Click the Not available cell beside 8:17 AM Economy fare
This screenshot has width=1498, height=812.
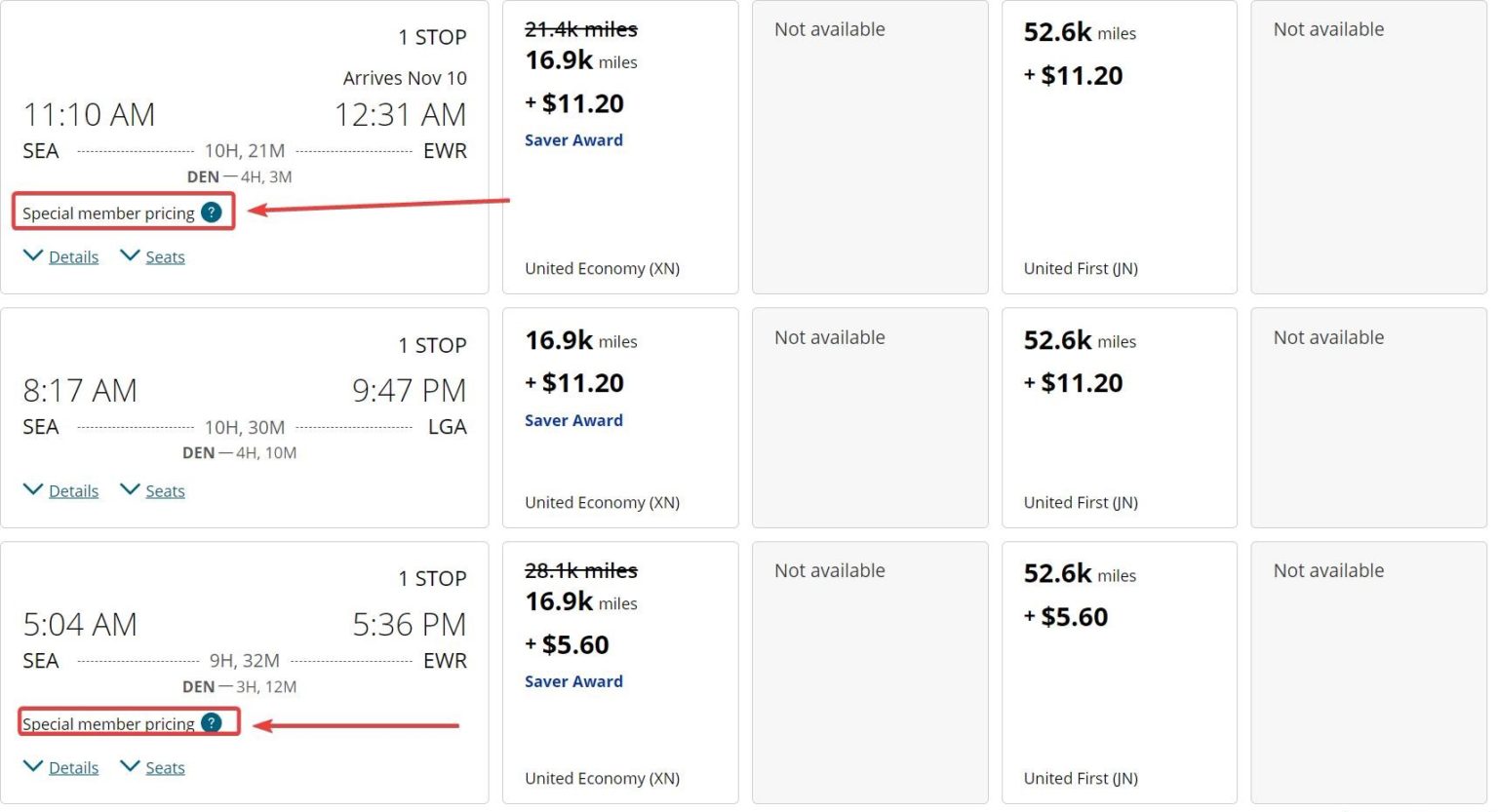click(x=869, y=417)
